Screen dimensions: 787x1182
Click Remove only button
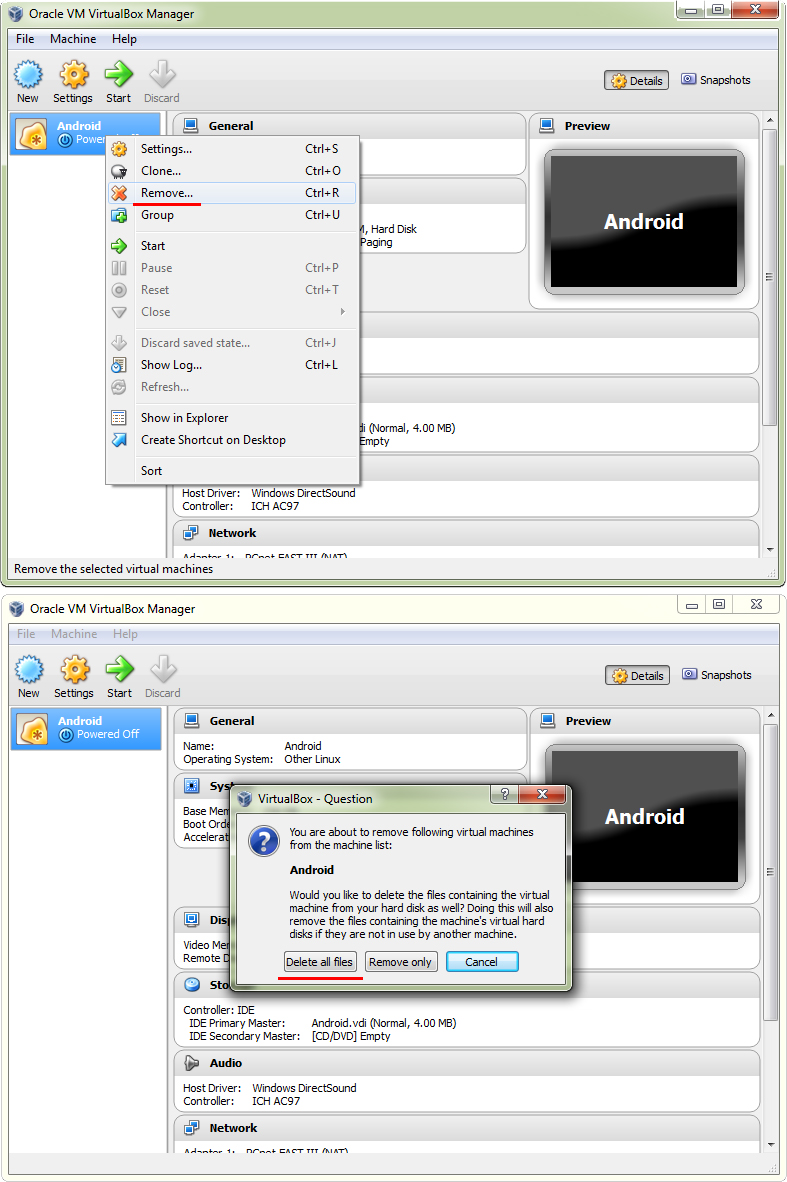[401, 962]
